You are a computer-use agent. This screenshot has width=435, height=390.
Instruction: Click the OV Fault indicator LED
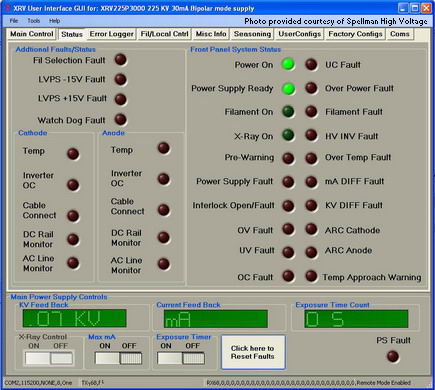click(x=288, y=229)
